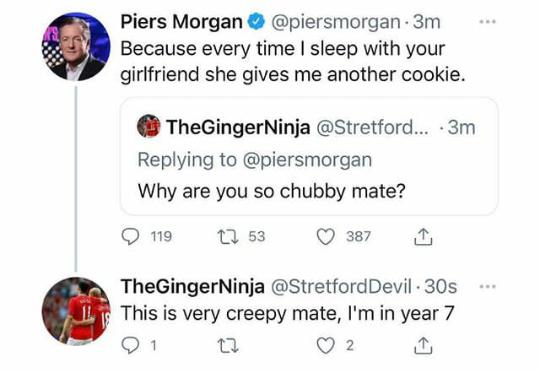Open Piers Morgan's profile picture

(x=76, y=47)
